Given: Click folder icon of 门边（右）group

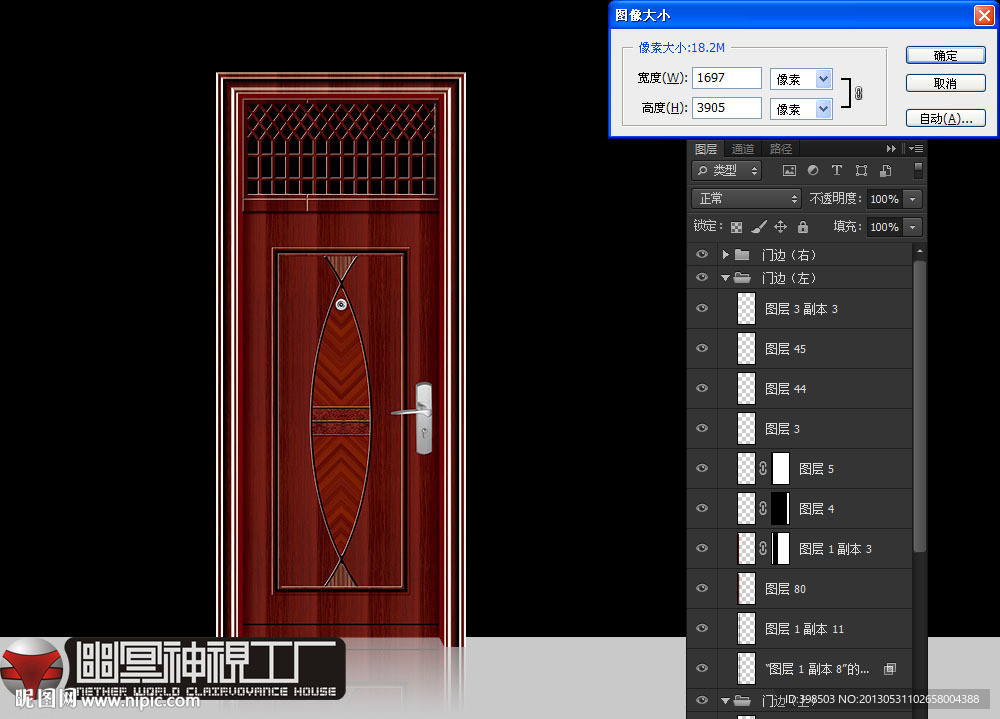Looking at the screenshot, I should pos(742,255).
